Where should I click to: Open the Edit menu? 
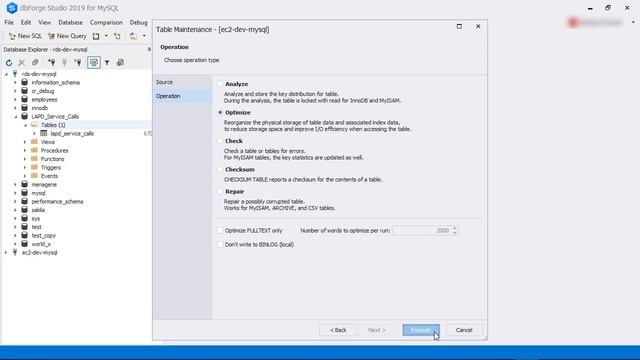pyautogui.click(x=26, y=22)
